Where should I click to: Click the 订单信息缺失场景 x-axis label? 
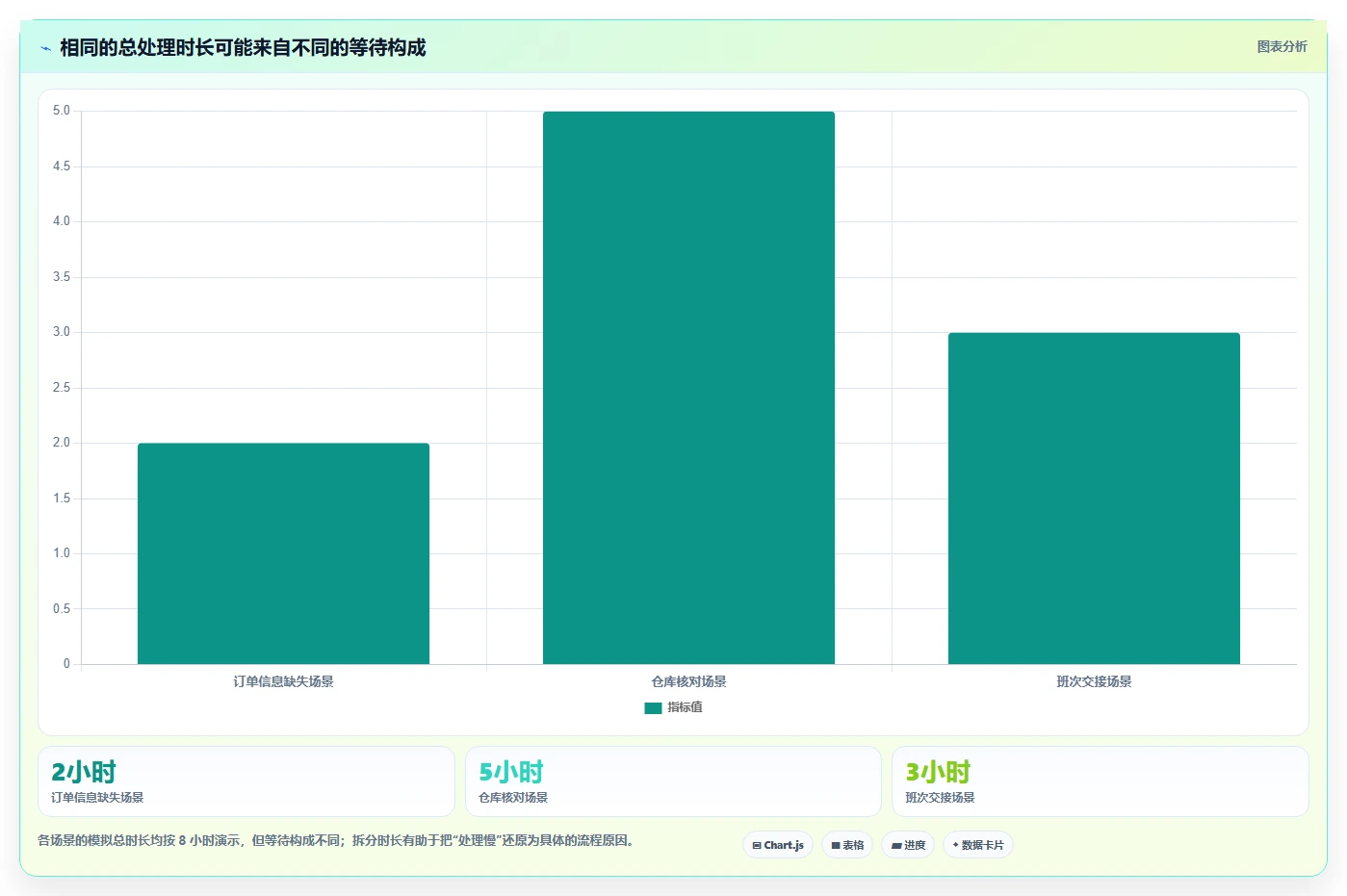(x=283, y=681)
